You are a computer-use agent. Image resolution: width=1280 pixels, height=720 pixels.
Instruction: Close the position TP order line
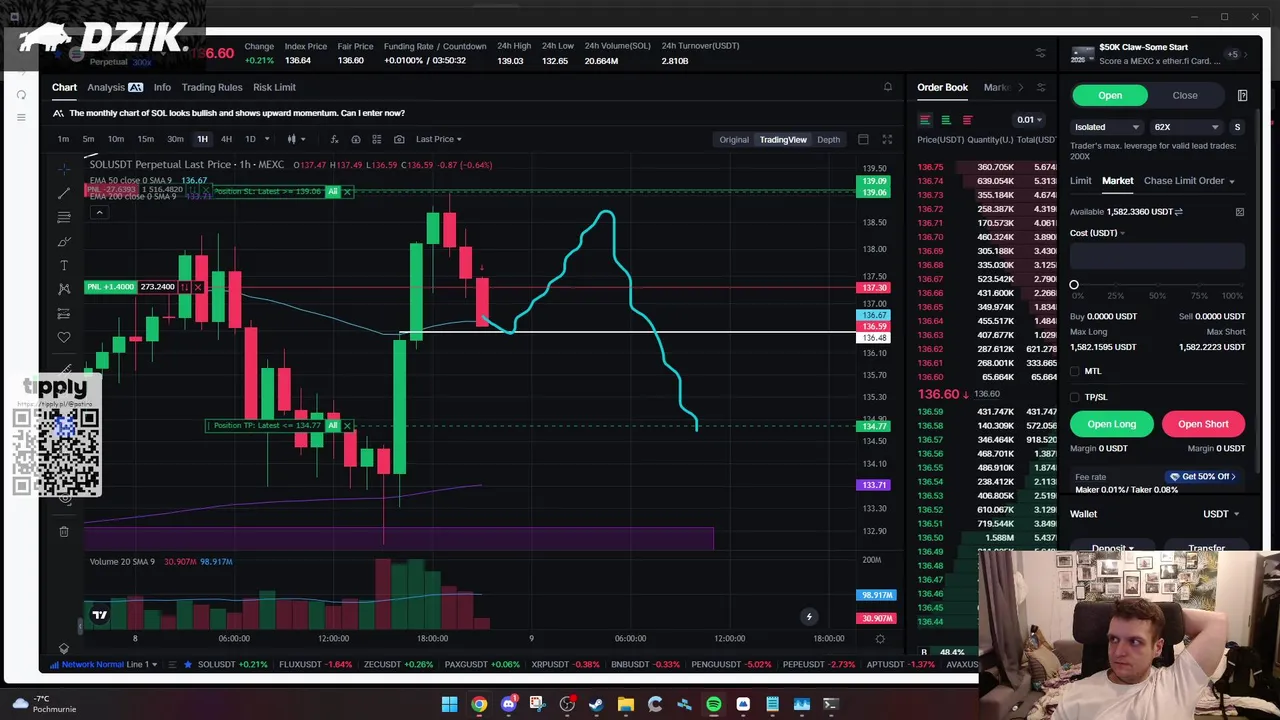pyautogui.click(x=347, y=426)
